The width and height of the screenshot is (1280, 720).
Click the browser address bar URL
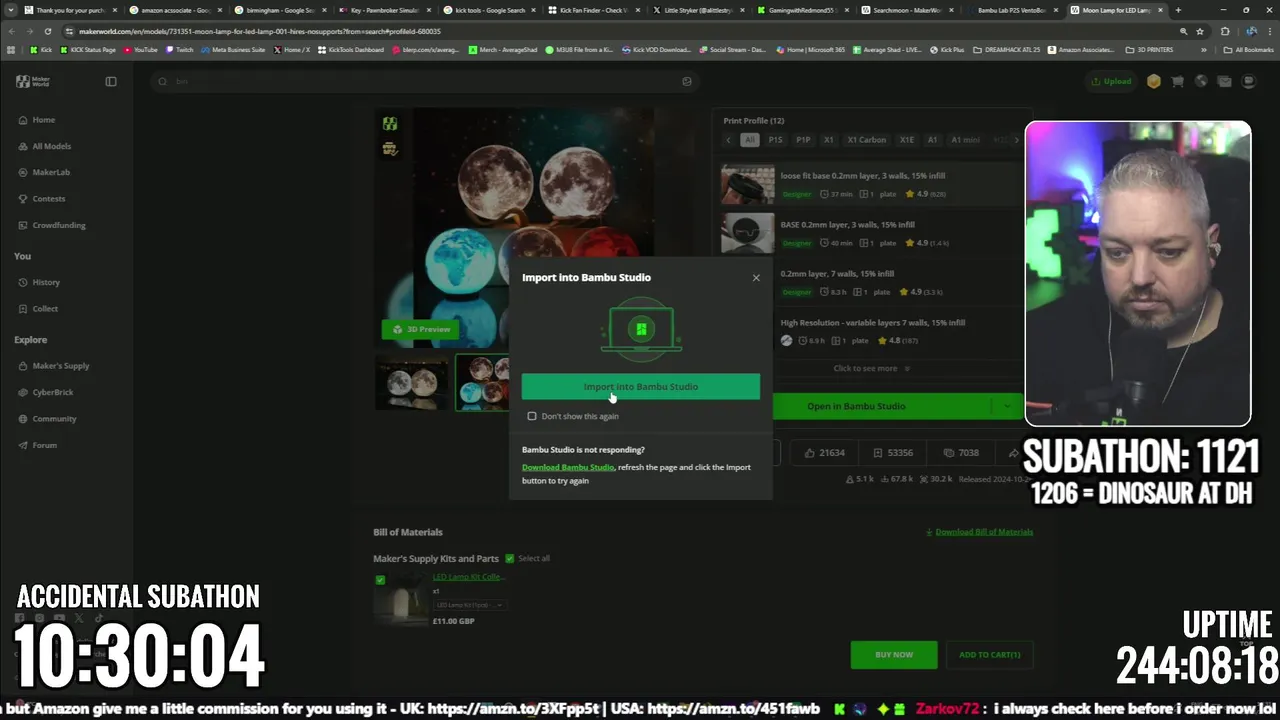point(260,31)
